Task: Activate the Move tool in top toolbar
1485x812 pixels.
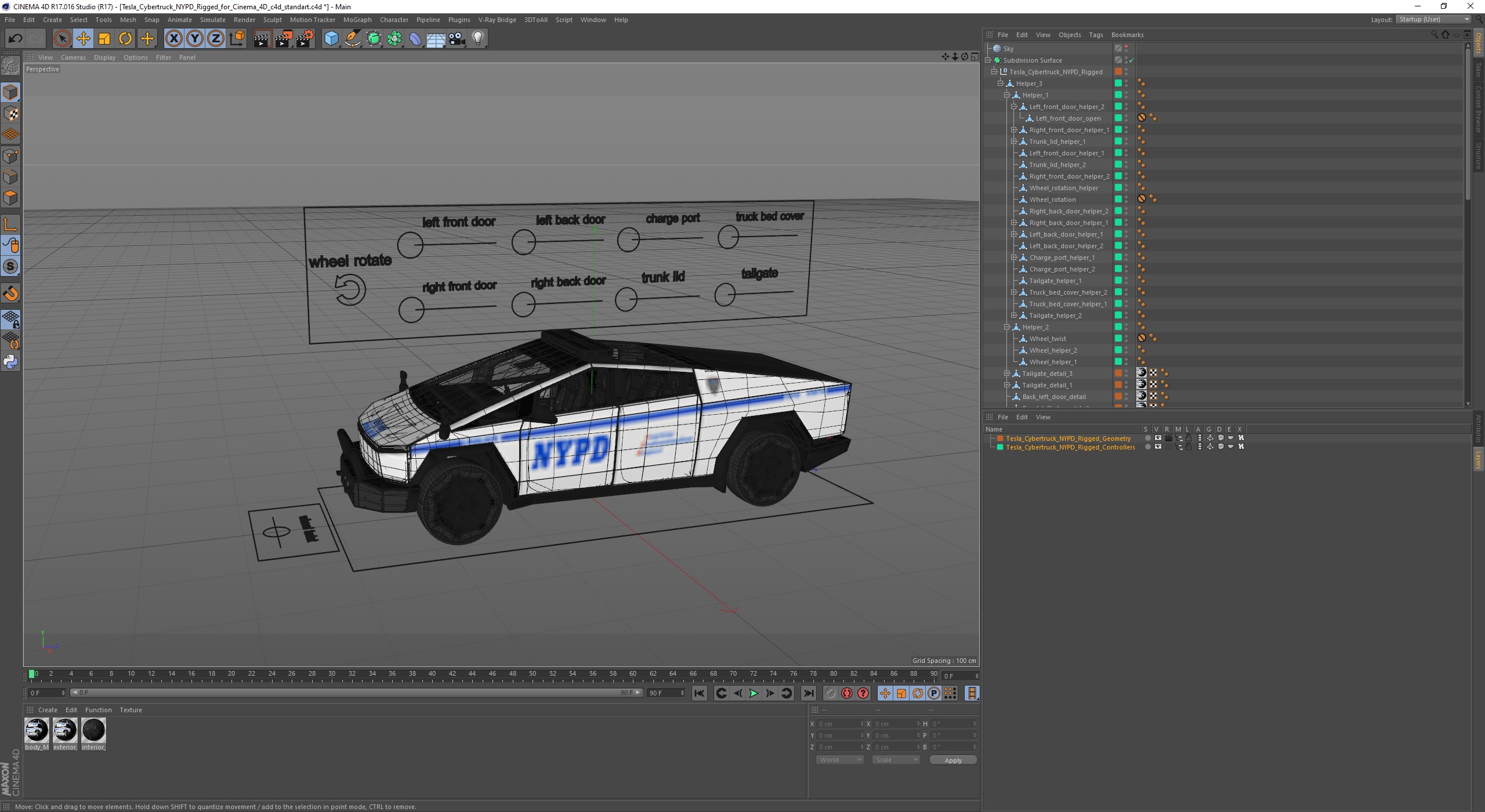Action: click(x=83, y=39)
